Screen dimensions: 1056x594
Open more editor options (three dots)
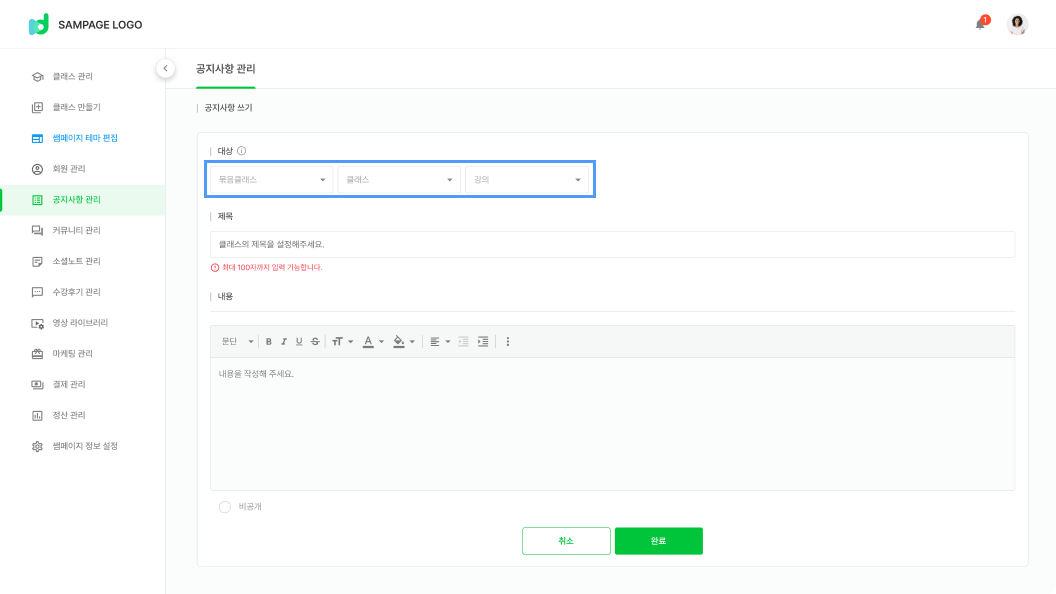pos(508,341)
